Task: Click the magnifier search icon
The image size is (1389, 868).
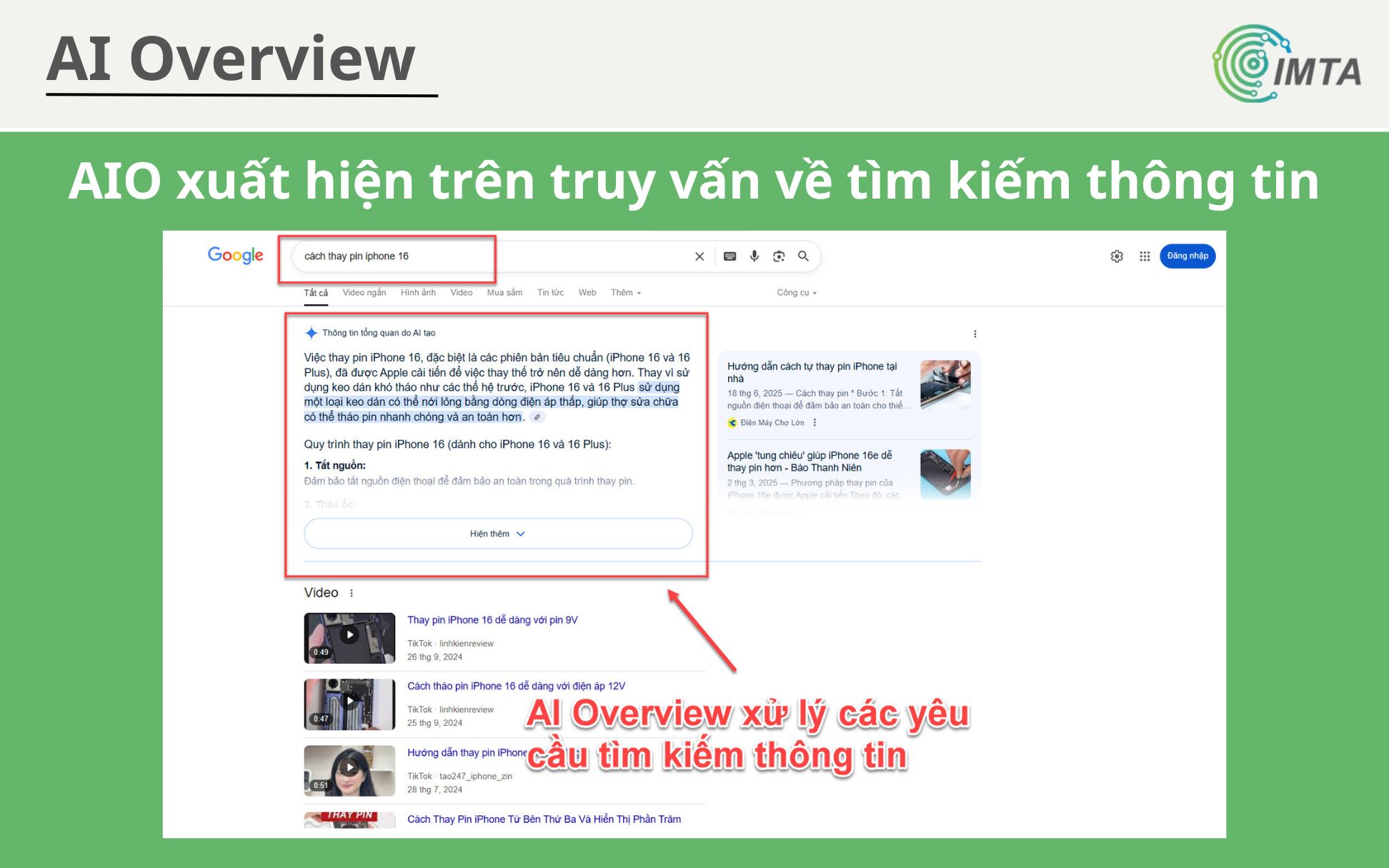Action: [803, 256]
